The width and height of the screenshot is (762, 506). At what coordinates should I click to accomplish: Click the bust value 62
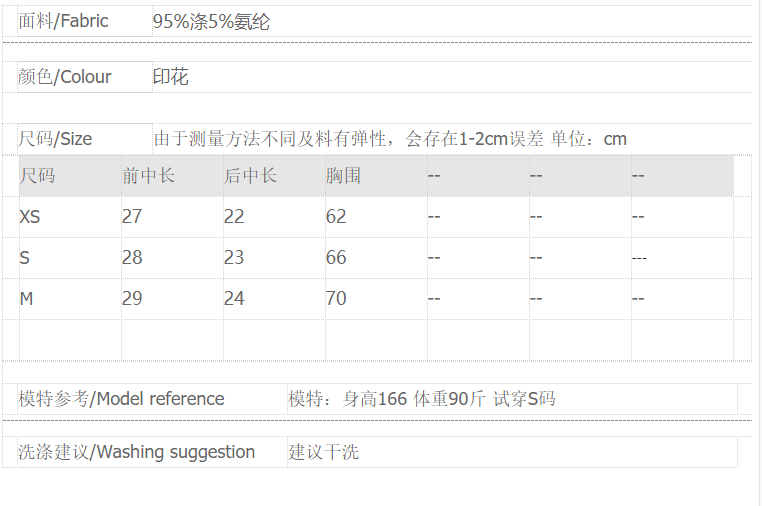(336, 217)
